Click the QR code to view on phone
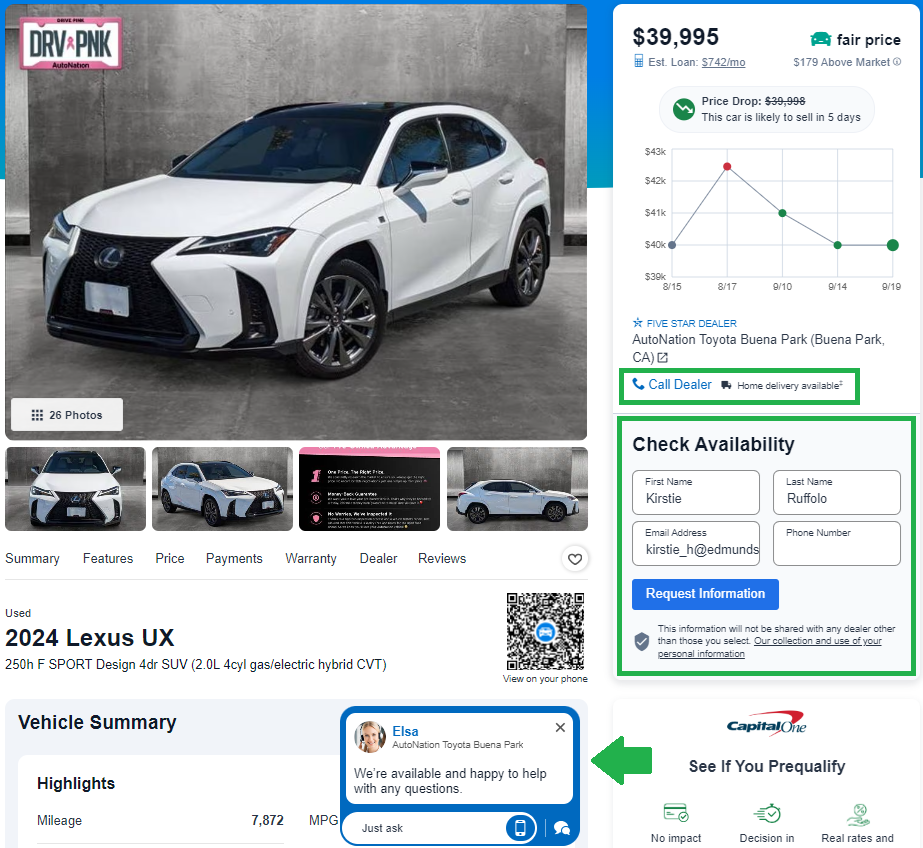The width and height of the screenshot is (923, 848). [545, 631]
